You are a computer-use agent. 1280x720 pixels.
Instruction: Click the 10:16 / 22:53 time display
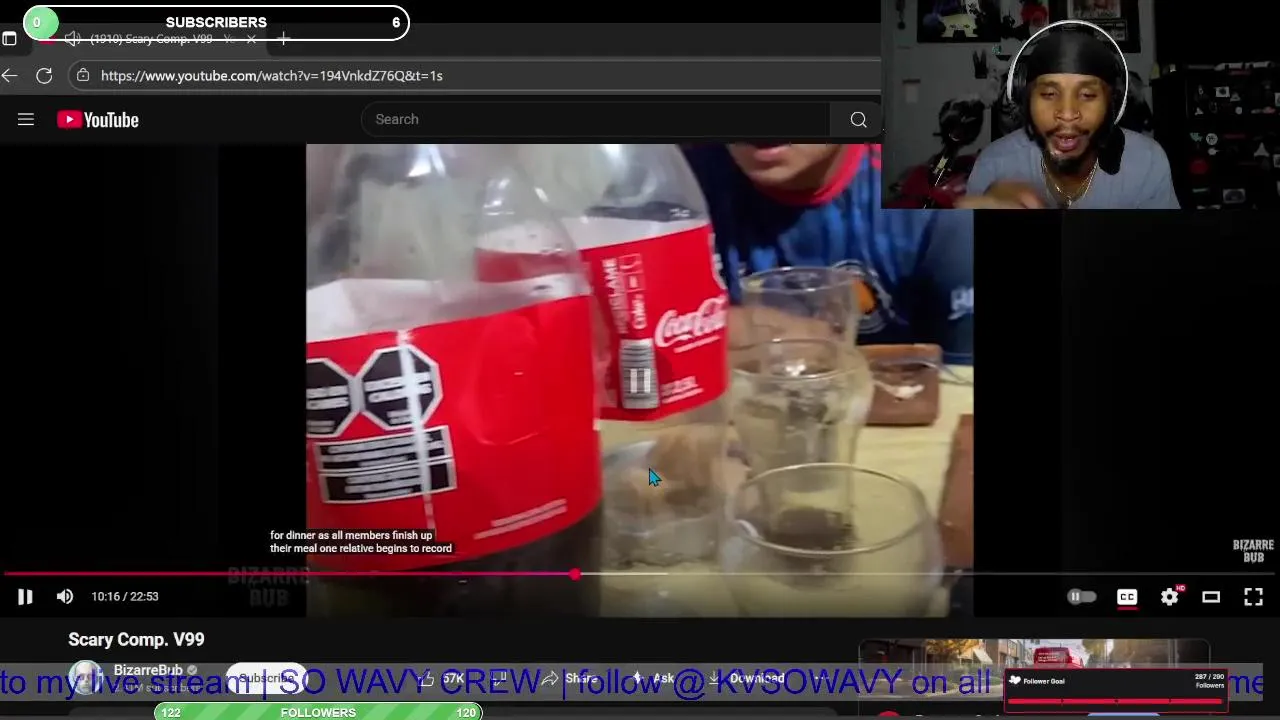pyautogui.click(x=125, y=597)
